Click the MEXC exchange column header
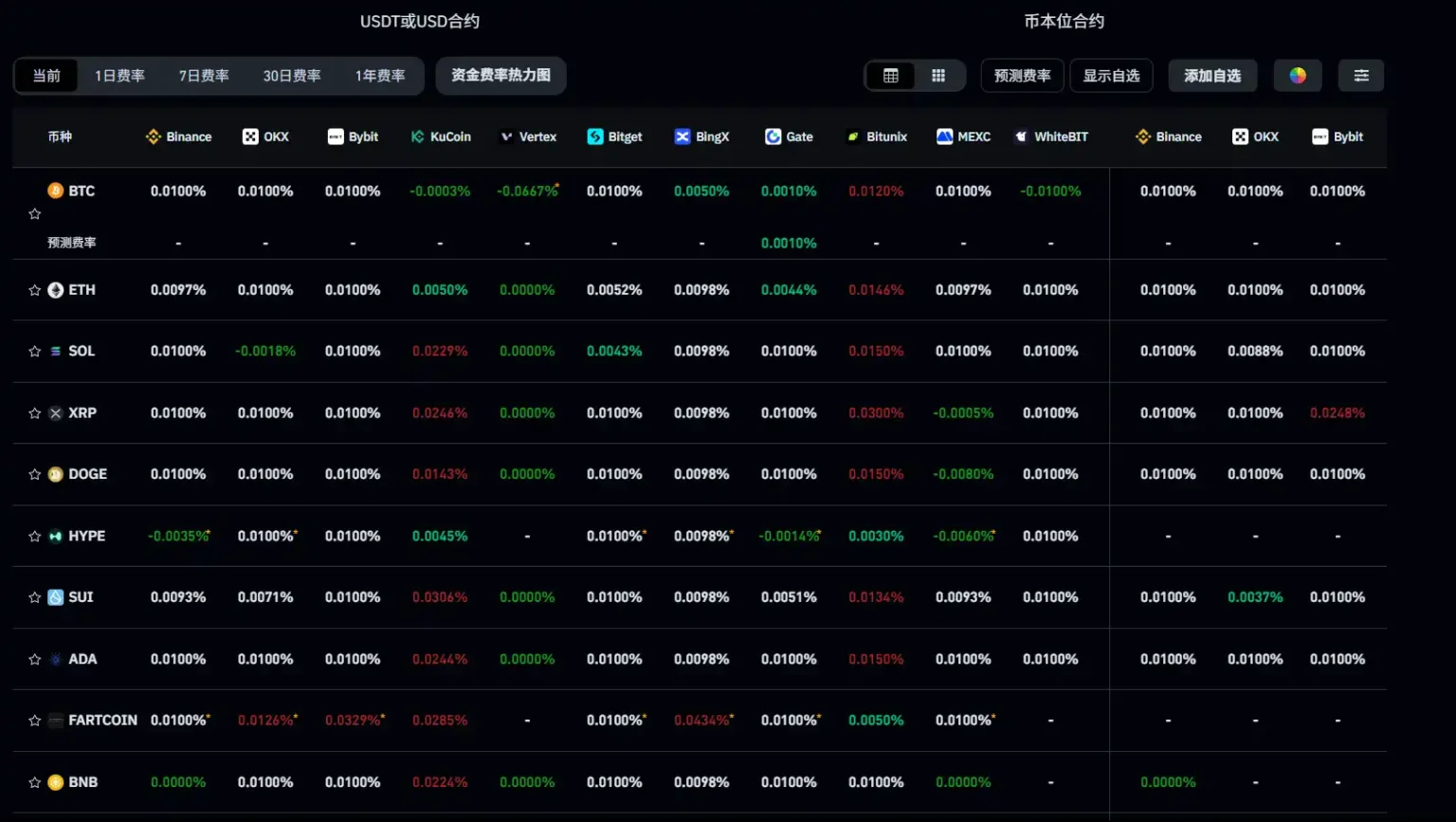This screenshot has height=822, width=1456. [964, 137]
